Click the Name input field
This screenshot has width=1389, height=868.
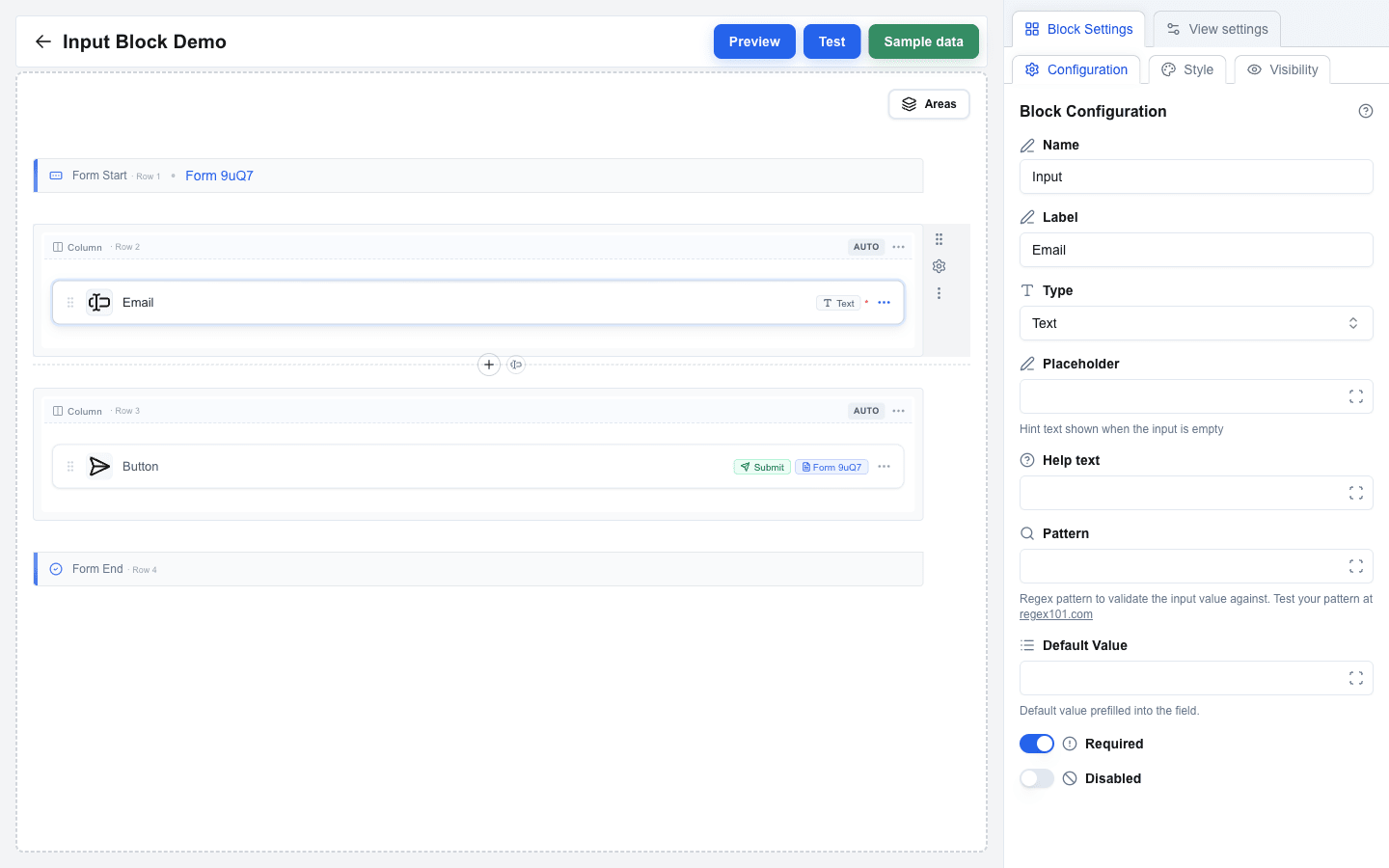(x=1196, y=176)
